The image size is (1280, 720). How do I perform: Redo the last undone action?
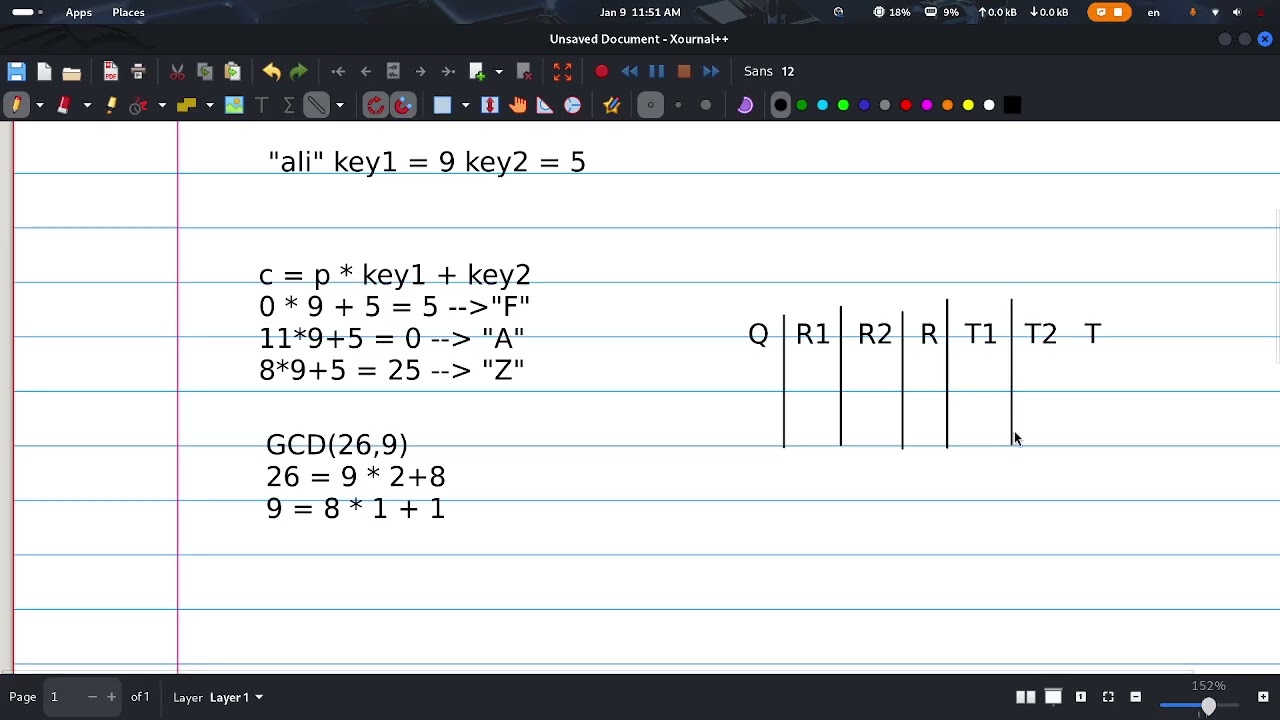coord(298,71)
